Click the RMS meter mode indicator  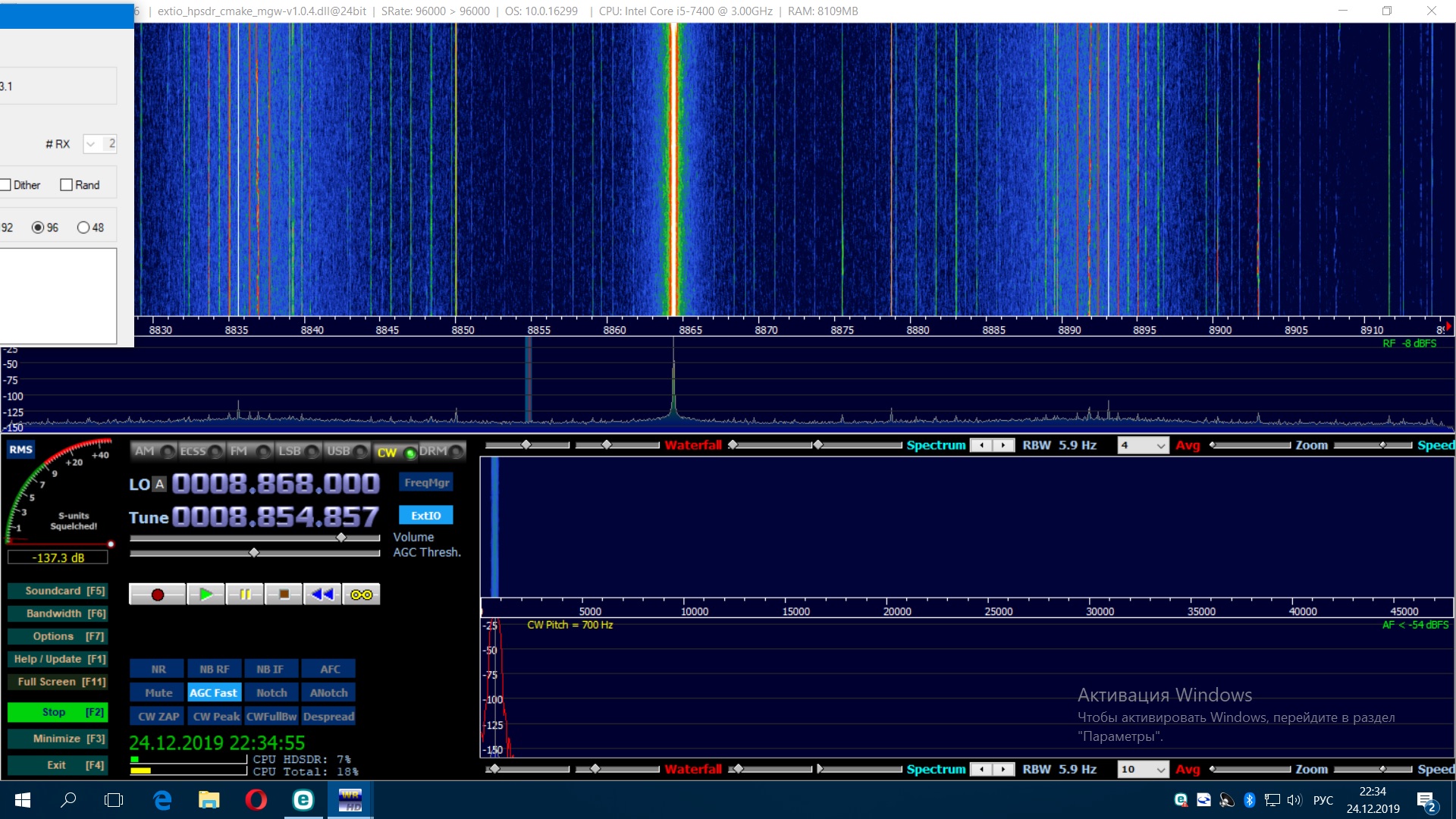20,450
